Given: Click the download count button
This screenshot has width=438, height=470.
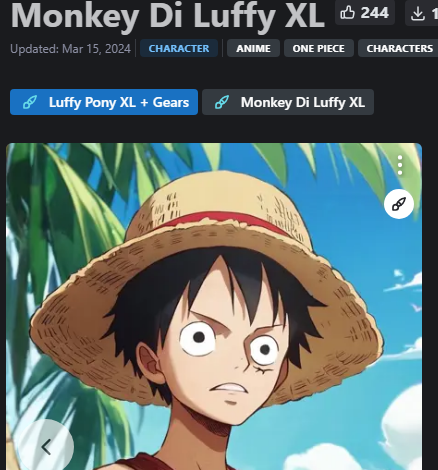Looking at the screenshot, I should coord(421,13).
